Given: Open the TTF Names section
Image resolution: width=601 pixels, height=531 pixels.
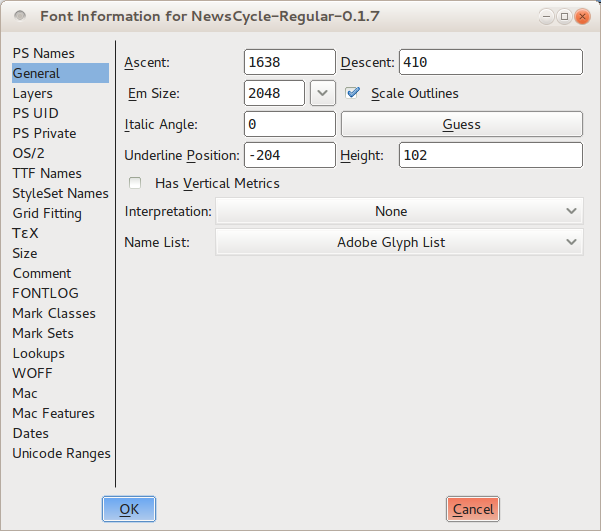Looking at the screenshot, I should click(47, 173).
